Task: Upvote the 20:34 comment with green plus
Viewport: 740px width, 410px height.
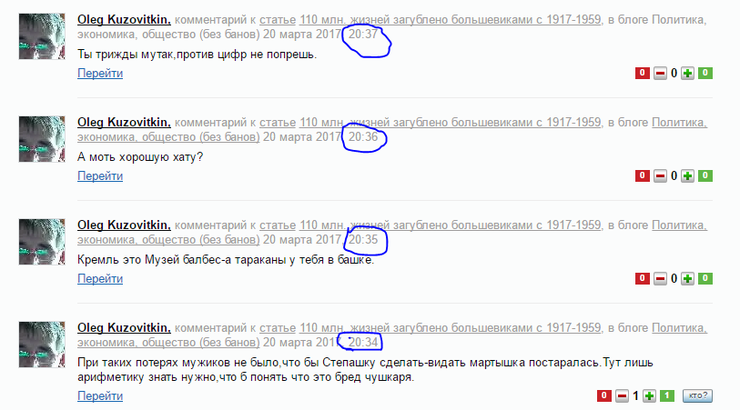Action: click(x=649, y=396)
